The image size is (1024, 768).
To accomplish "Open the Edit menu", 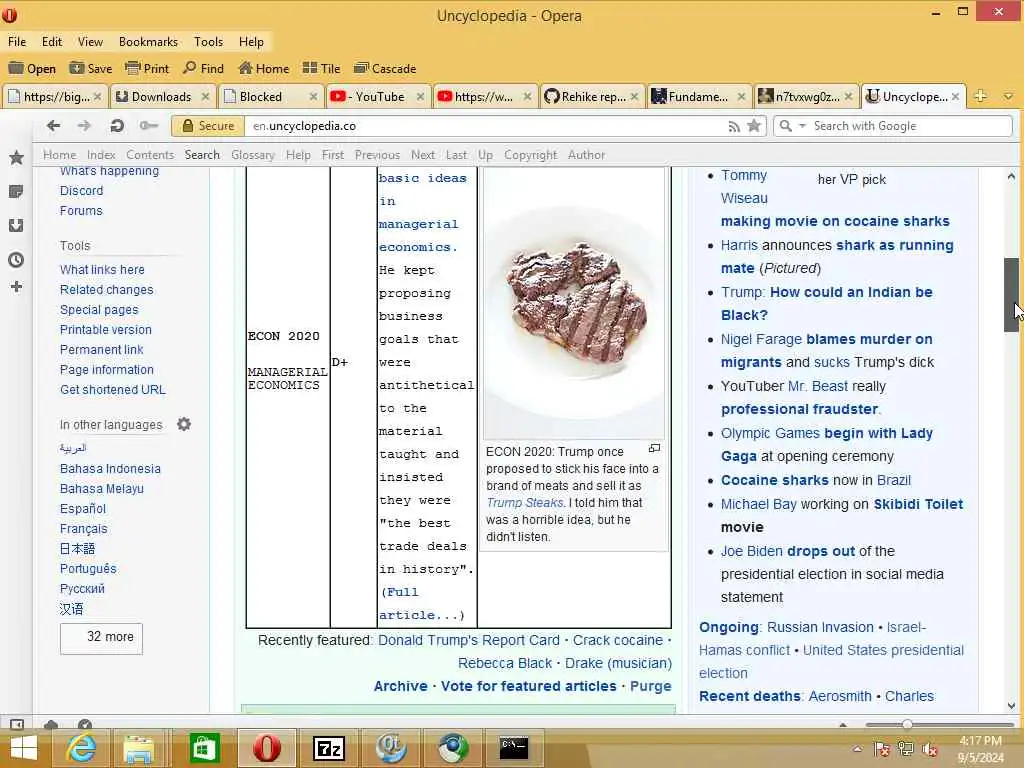I will point(52,42).
